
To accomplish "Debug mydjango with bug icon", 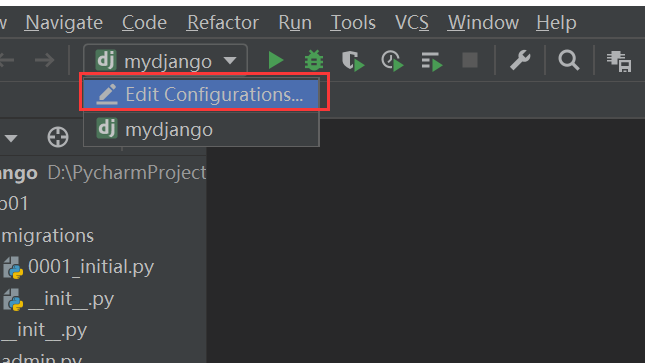I will pyautogui.click(x=314, y=60).
